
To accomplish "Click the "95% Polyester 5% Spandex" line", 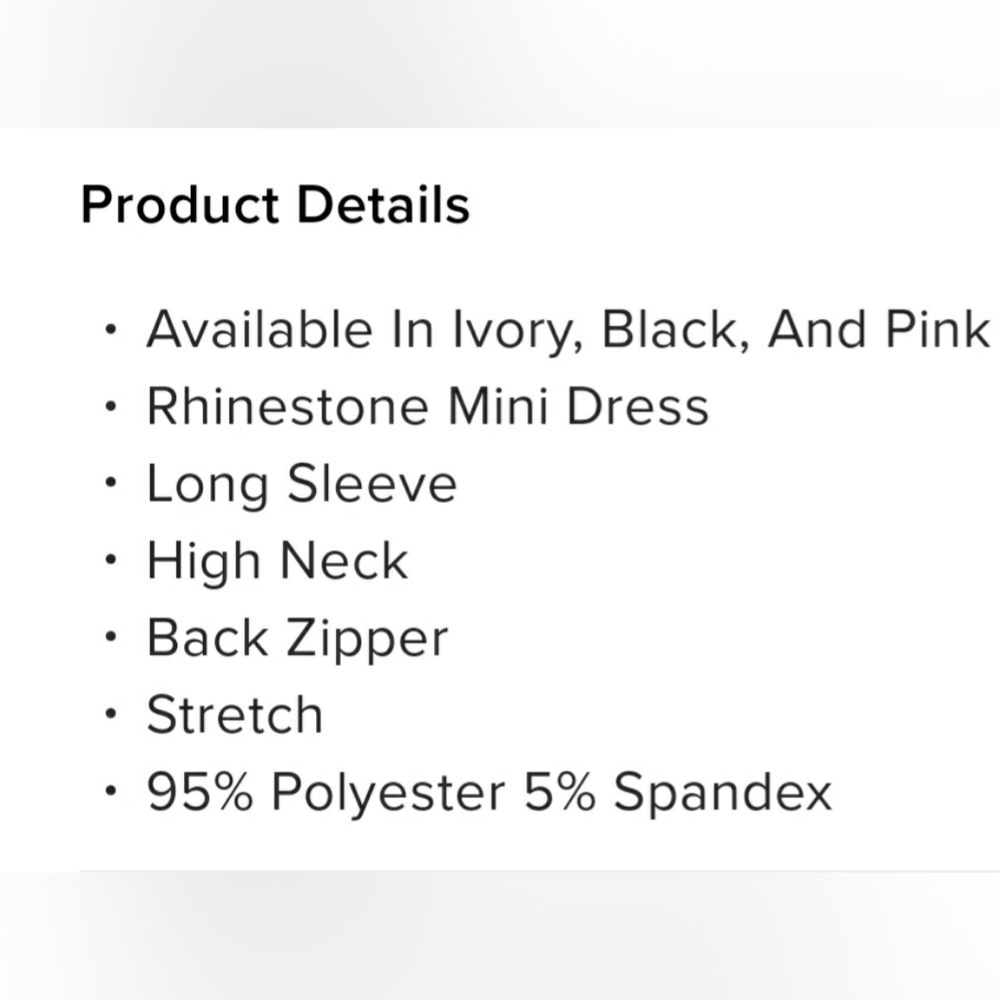I will [489, 792].
